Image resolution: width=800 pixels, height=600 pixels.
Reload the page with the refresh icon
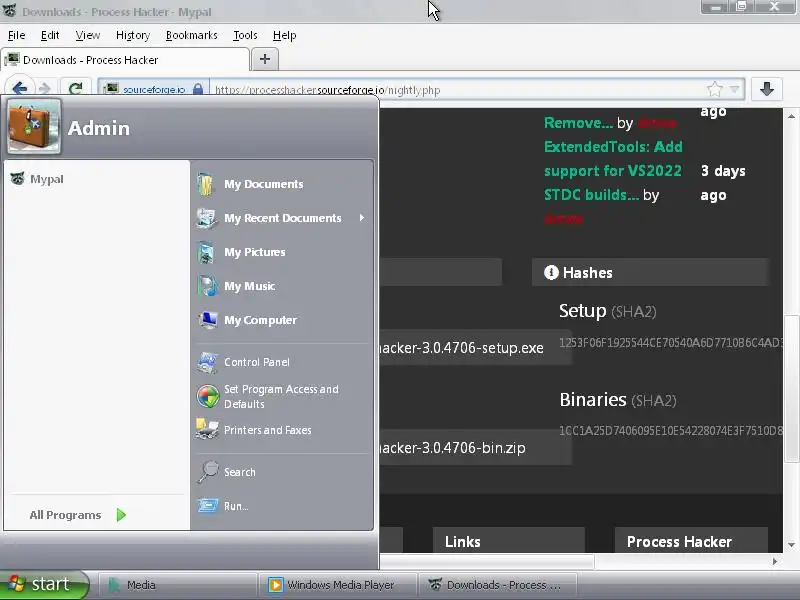[x=76, y=89]
